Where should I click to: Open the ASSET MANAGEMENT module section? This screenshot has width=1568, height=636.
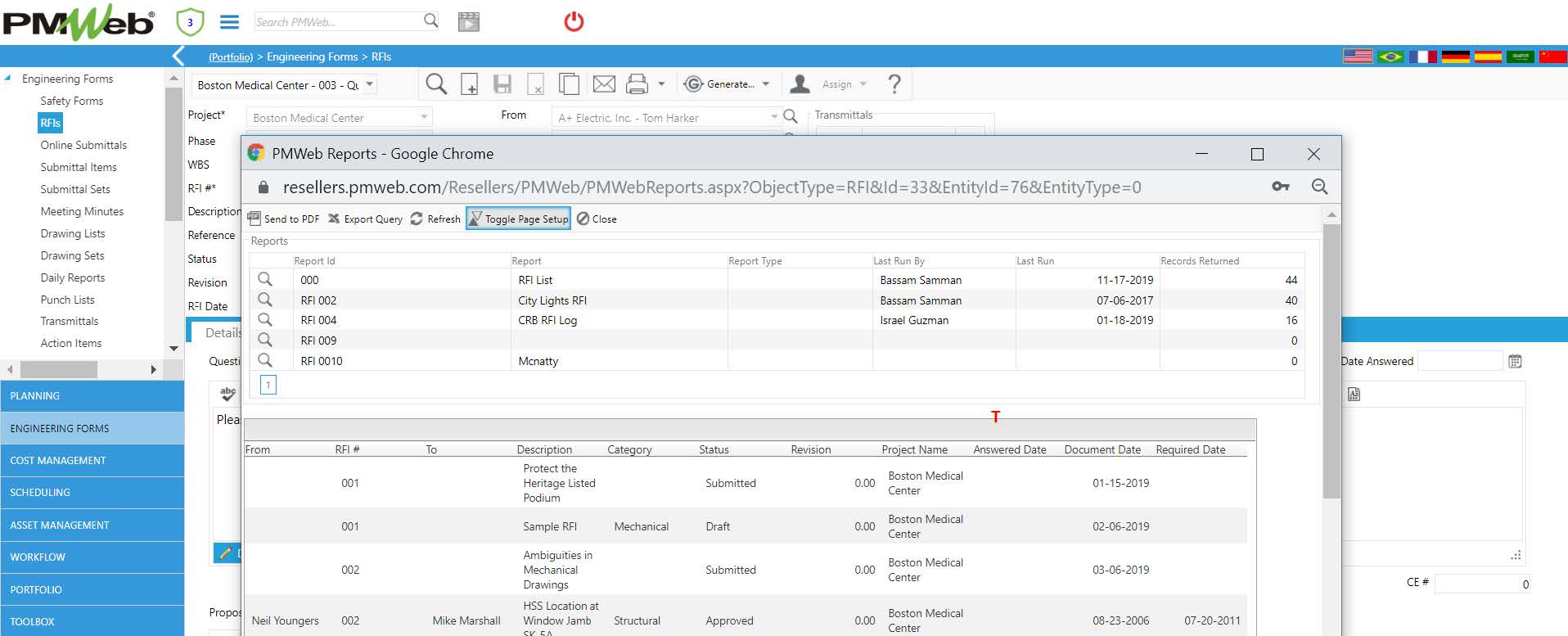pos(92,525)
